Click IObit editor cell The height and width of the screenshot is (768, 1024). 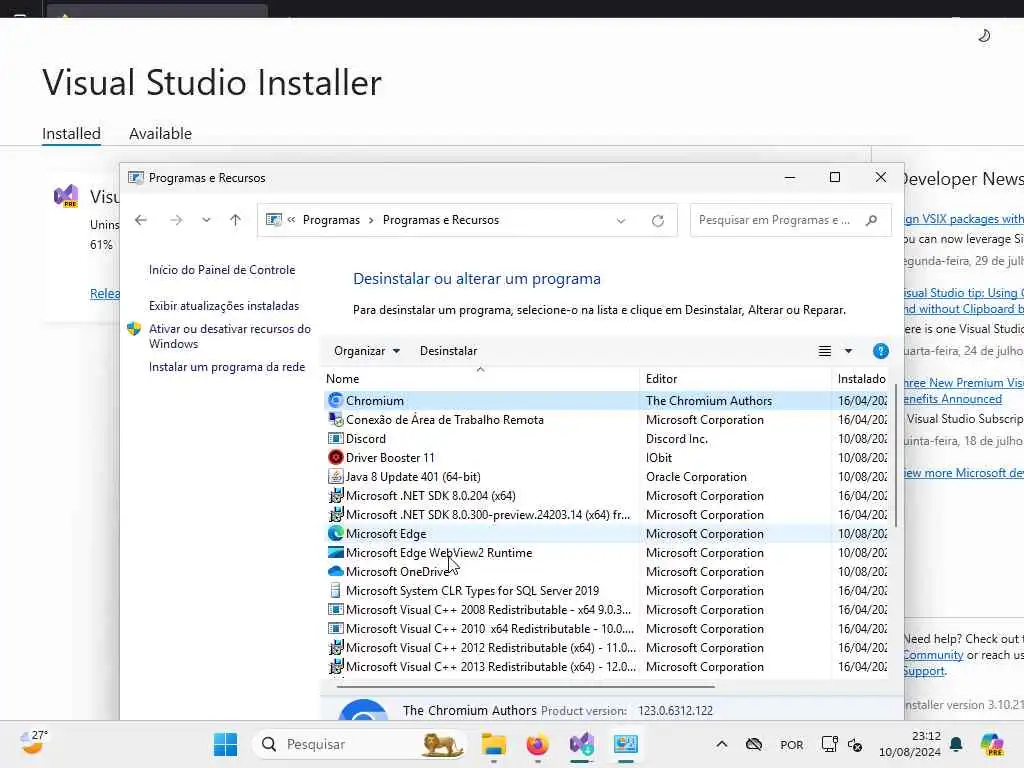(x=659, y=458)
